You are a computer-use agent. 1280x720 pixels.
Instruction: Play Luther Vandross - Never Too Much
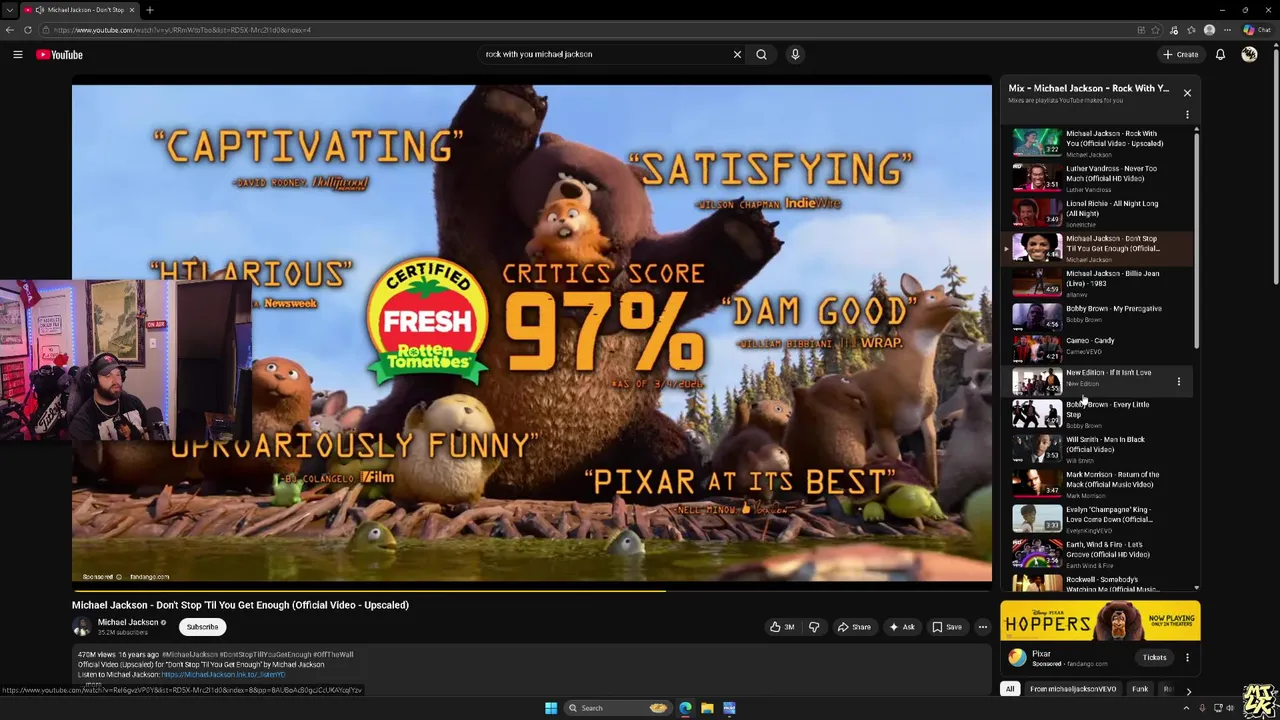(x=1100, y=177)
